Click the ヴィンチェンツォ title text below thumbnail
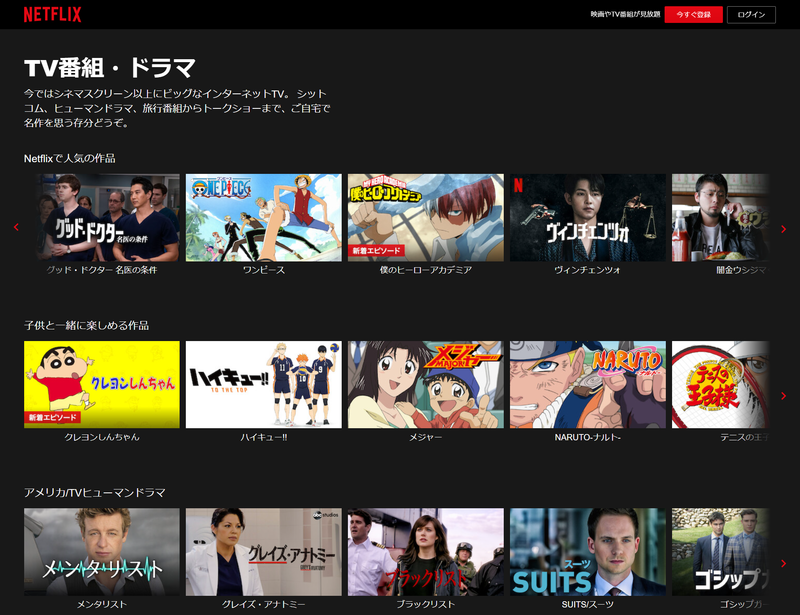This screenshot has width=800, height=615. (588, 270)
